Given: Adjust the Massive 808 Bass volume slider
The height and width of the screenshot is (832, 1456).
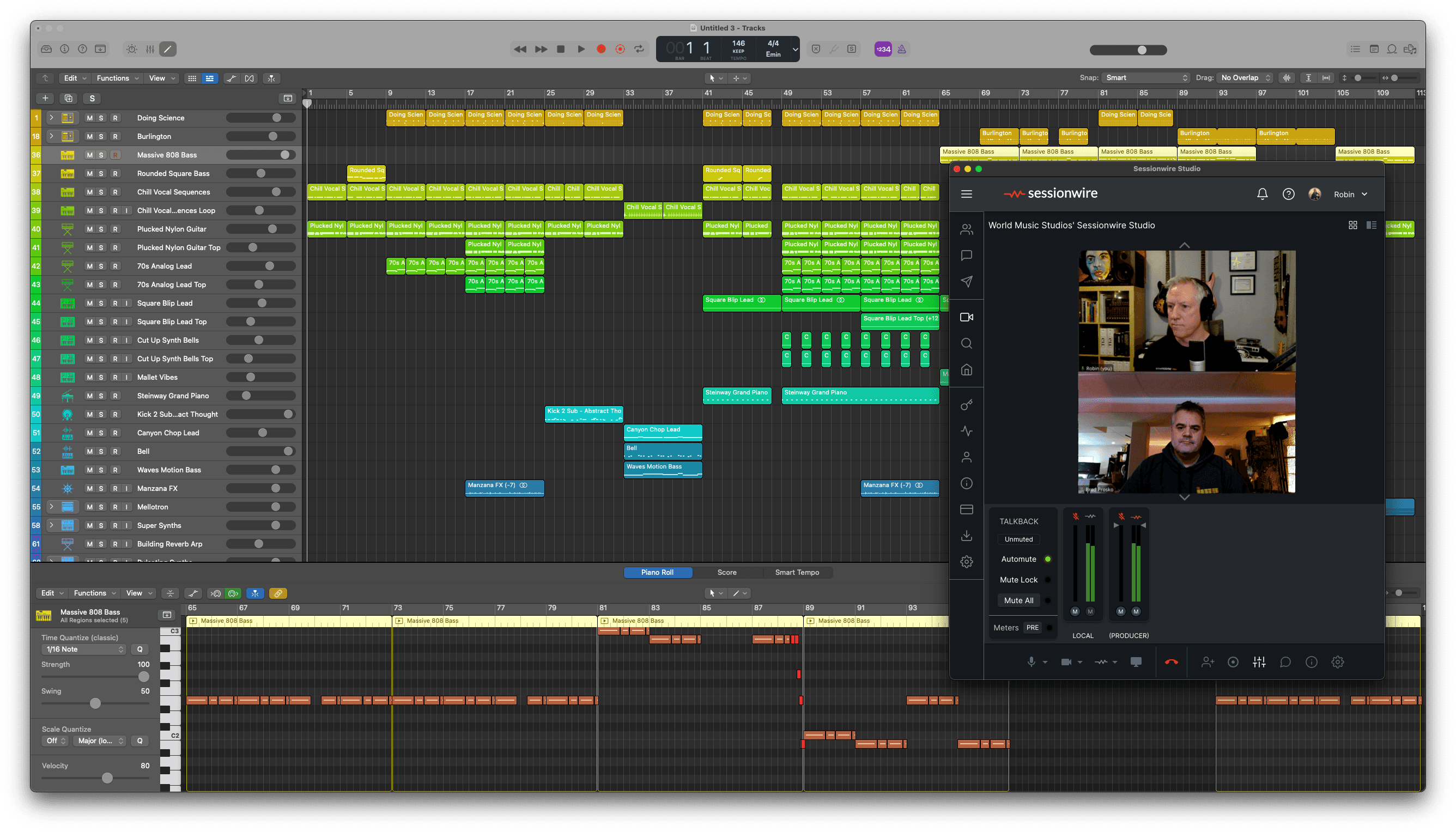Looking at the screenshot, I should click(x=260, y=155).
